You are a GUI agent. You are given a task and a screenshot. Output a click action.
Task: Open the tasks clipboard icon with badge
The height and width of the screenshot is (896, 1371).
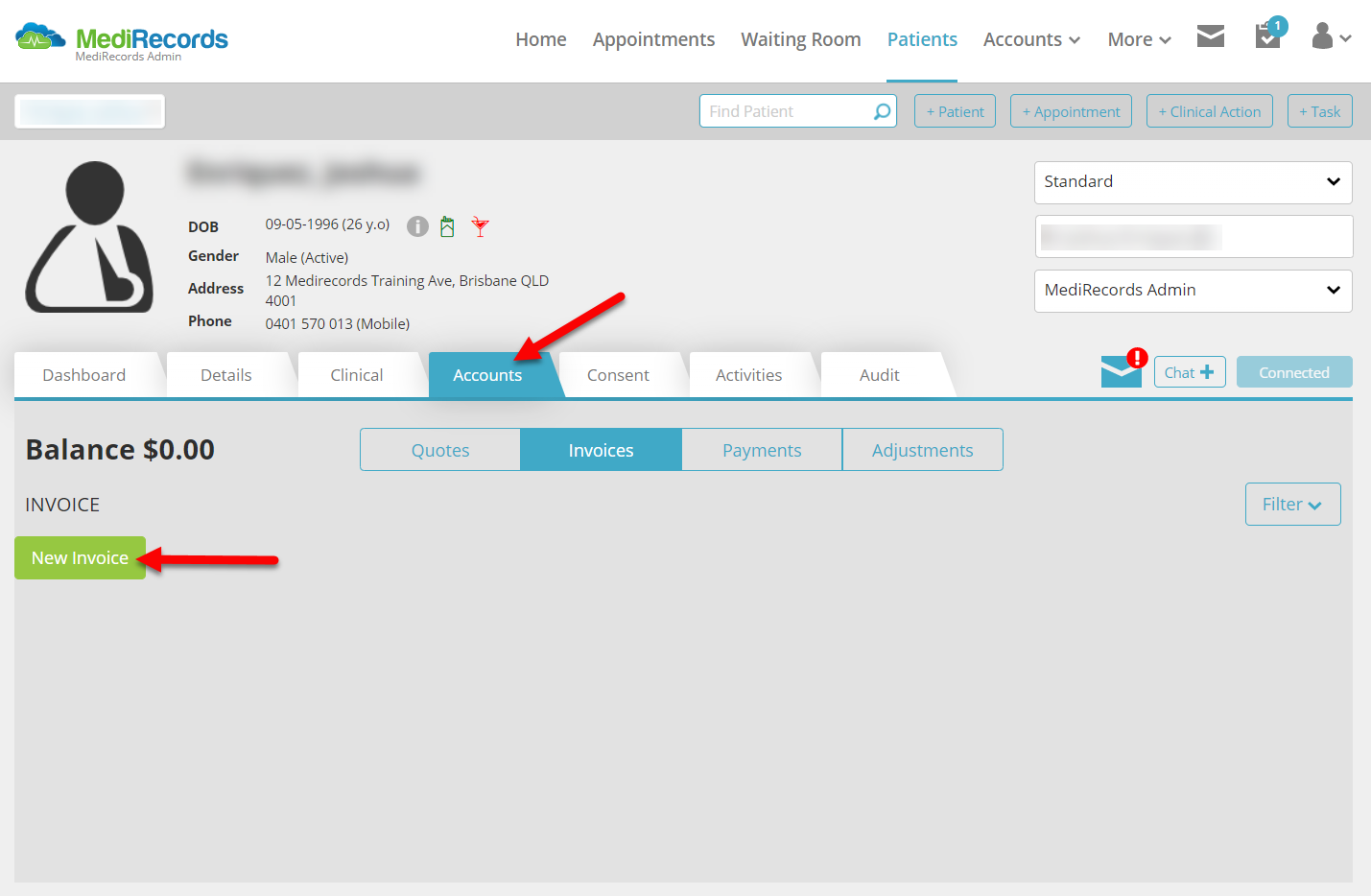[1268, 35]
